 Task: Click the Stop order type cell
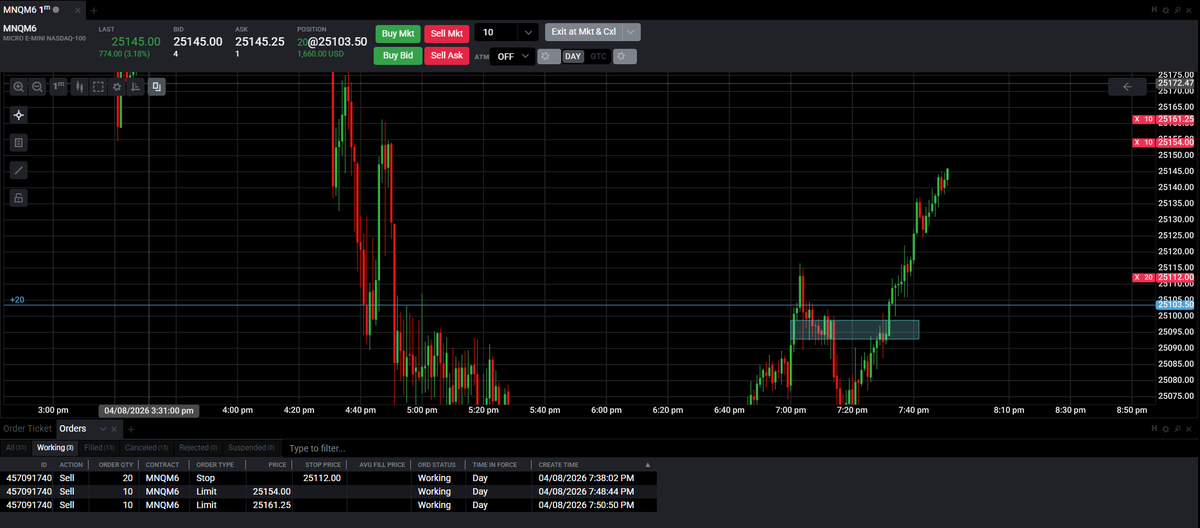pos(215,478)
